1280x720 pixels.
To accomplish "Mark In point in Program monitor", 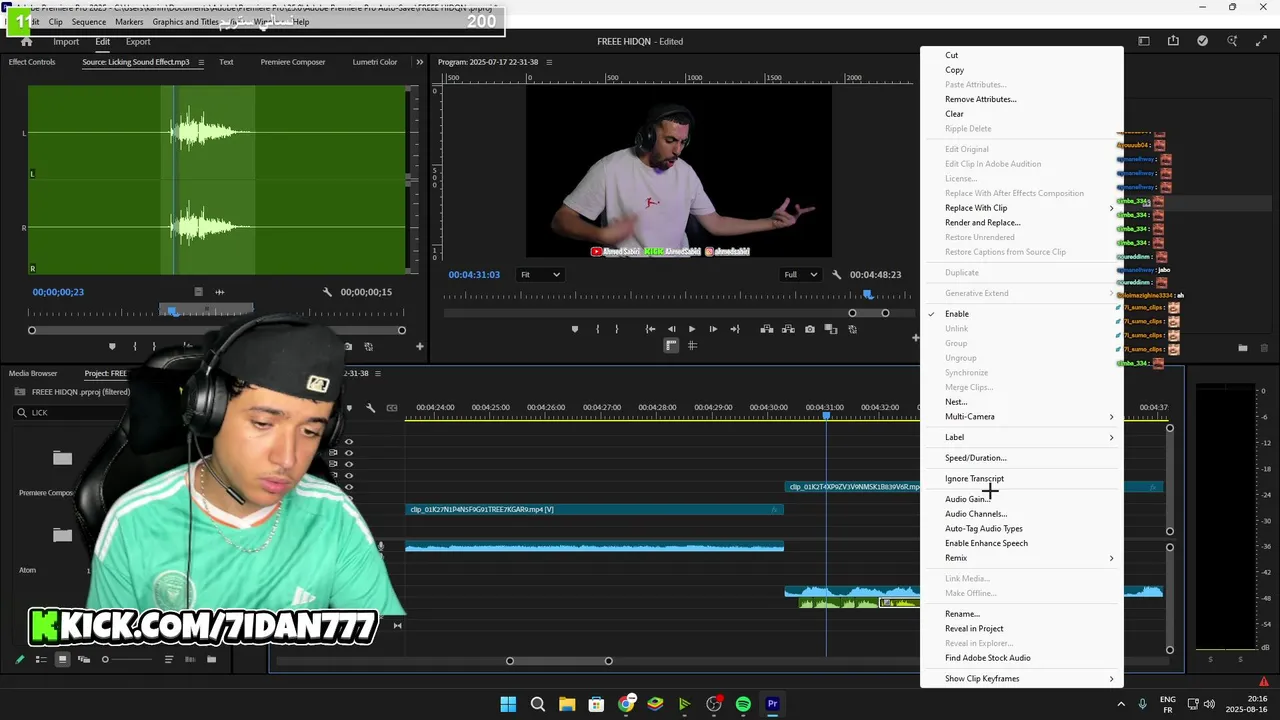I will 598,329.
